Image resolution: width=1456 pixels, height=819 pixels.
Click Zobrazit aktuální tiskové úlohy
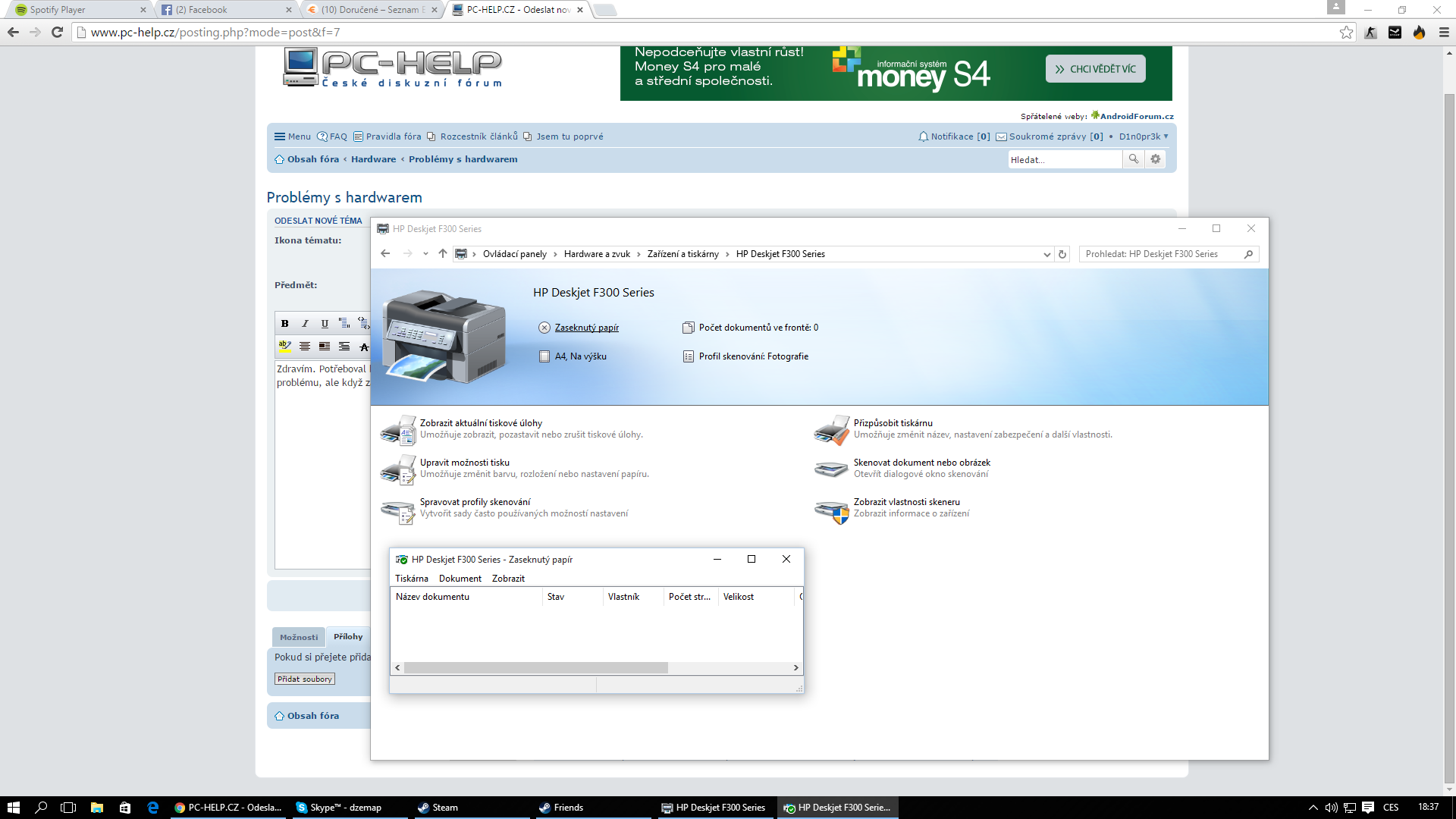tap(481, 423)
